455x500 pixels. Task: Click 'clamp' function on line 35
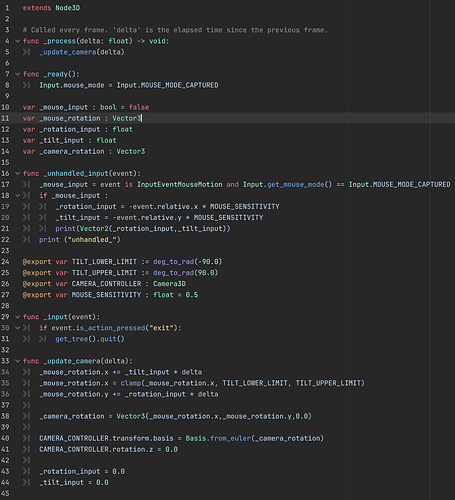[x=131, y=383]
